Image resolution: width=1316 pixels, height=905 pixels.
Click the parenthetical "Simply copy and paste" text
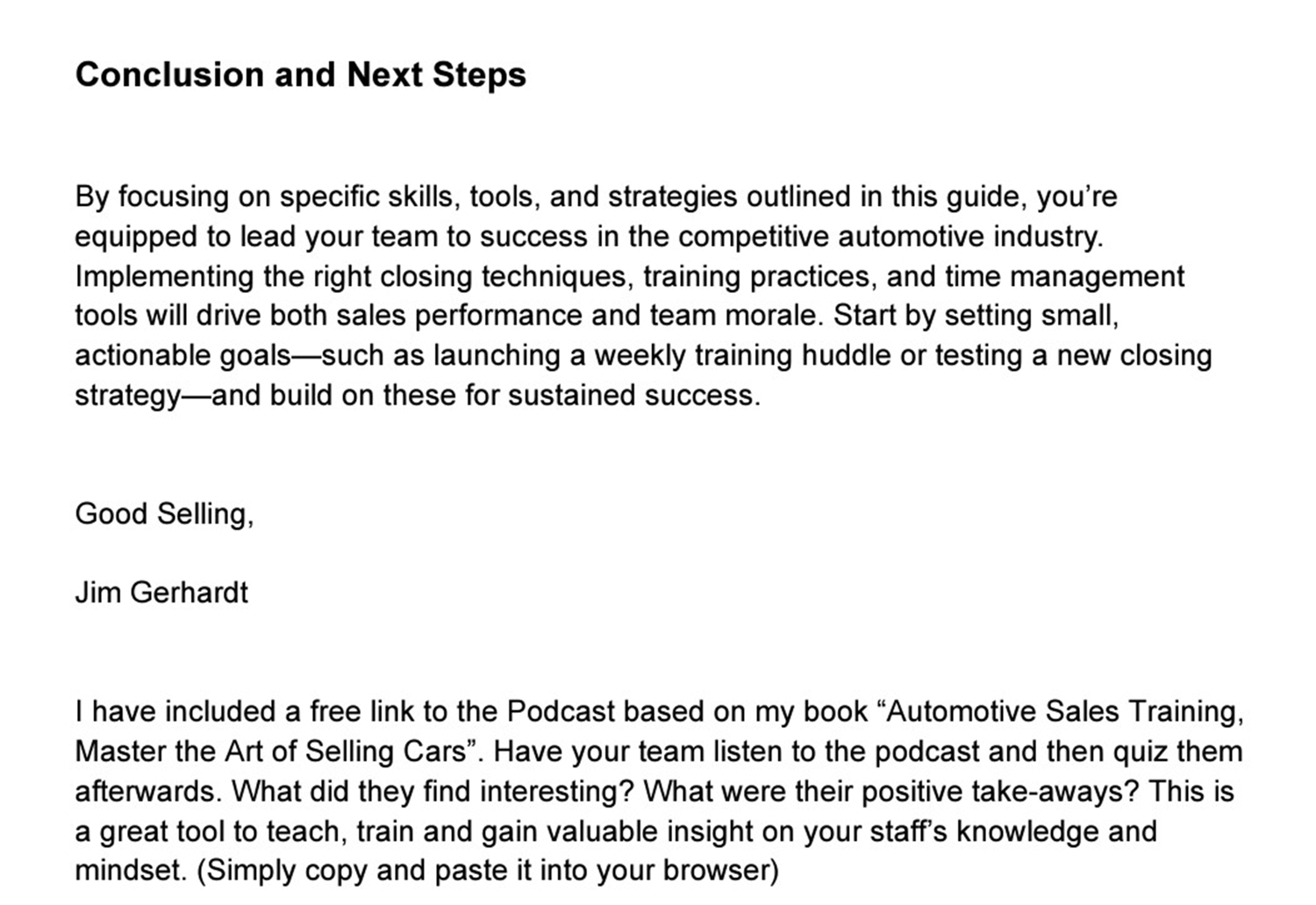click(x=350, y=871)
